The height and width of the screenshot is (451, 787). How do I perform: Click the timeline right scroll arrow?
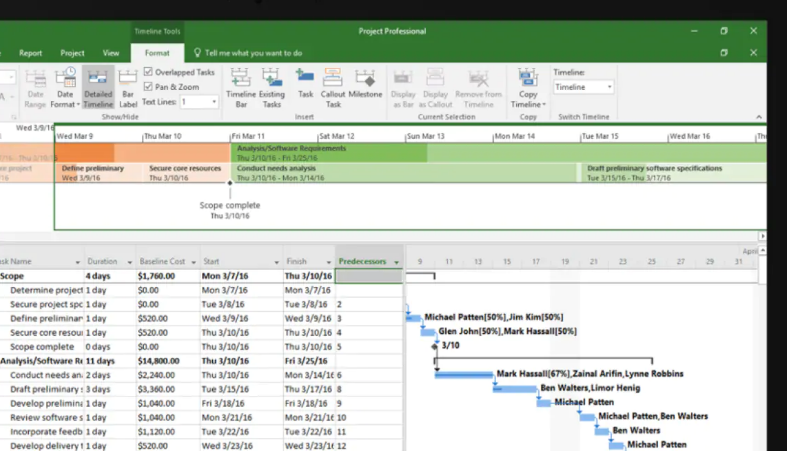tap(762, 236)
